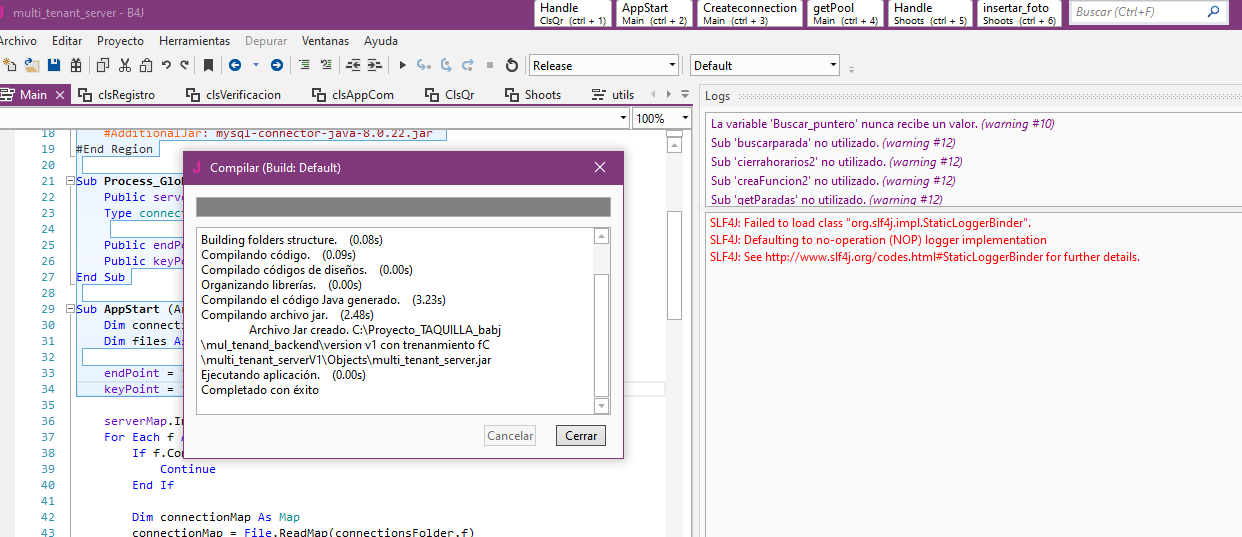The image size is (1242, 537).
Task: Redo the last edit
Action: coord(185,65)
